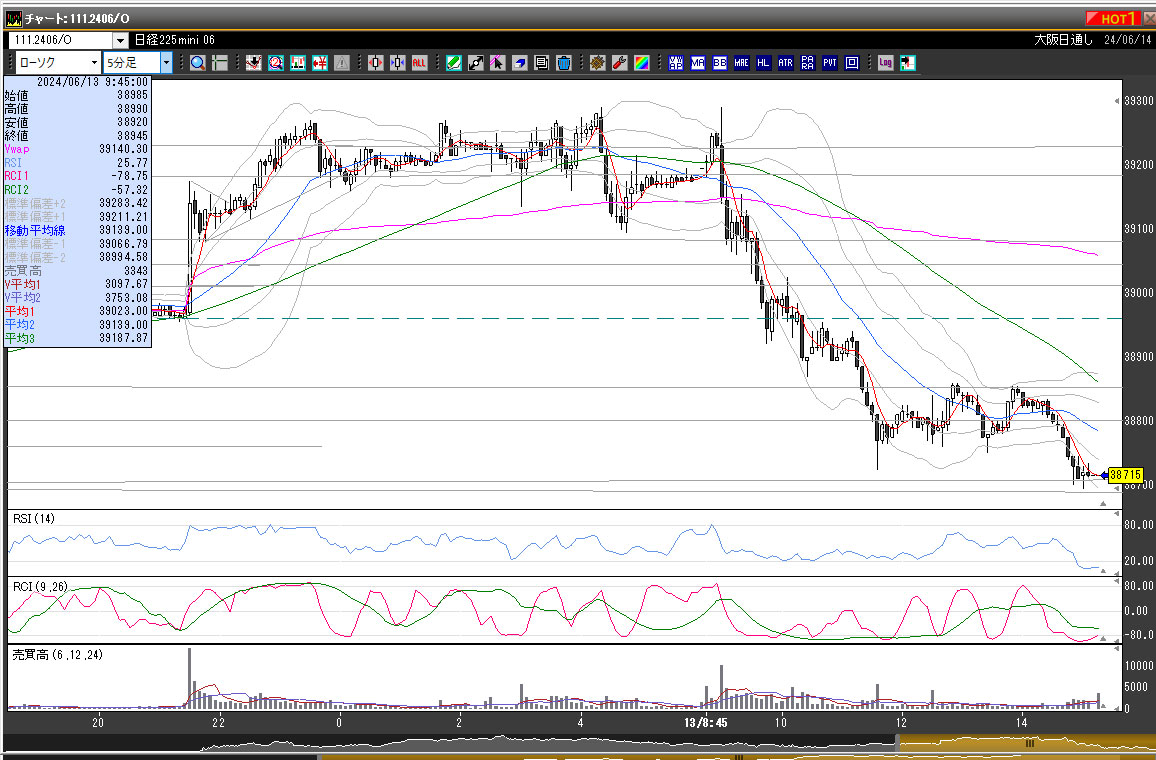Toggle the HL high-low indicator

764,63
